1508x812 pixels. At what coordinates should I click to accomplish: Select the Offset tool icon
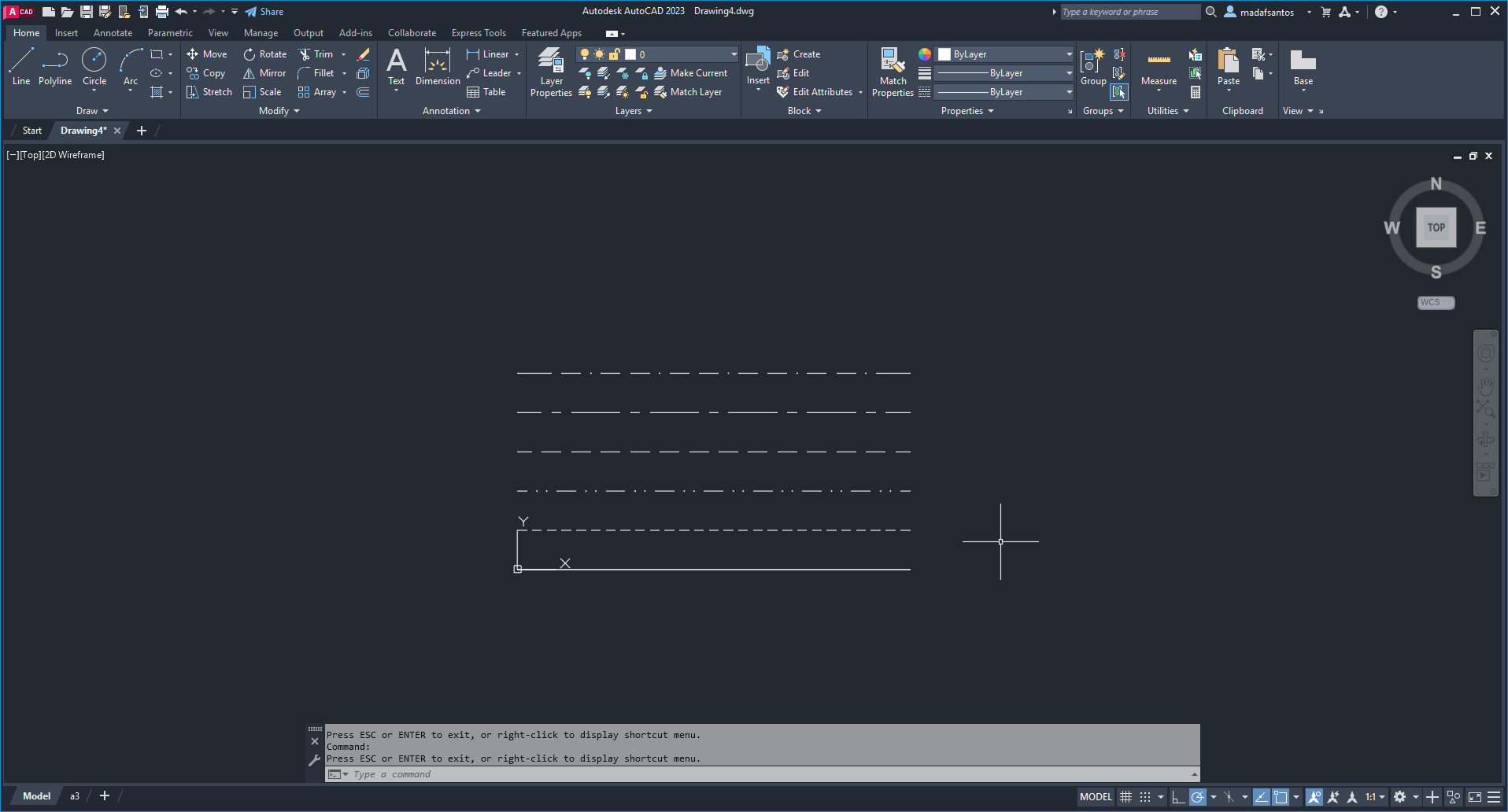pos(363,92)
